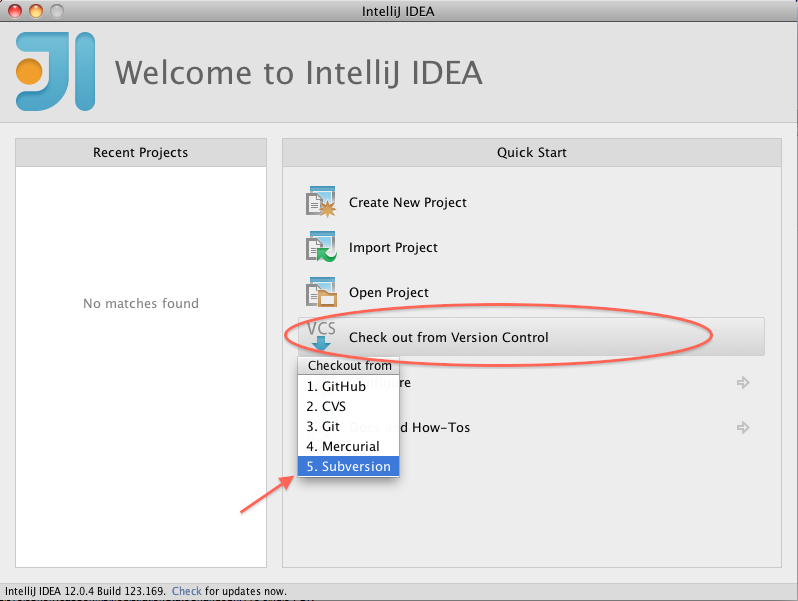Select CVS from Checkout from menu
This screenshot has height=601, width=798.
click(349, 407)
